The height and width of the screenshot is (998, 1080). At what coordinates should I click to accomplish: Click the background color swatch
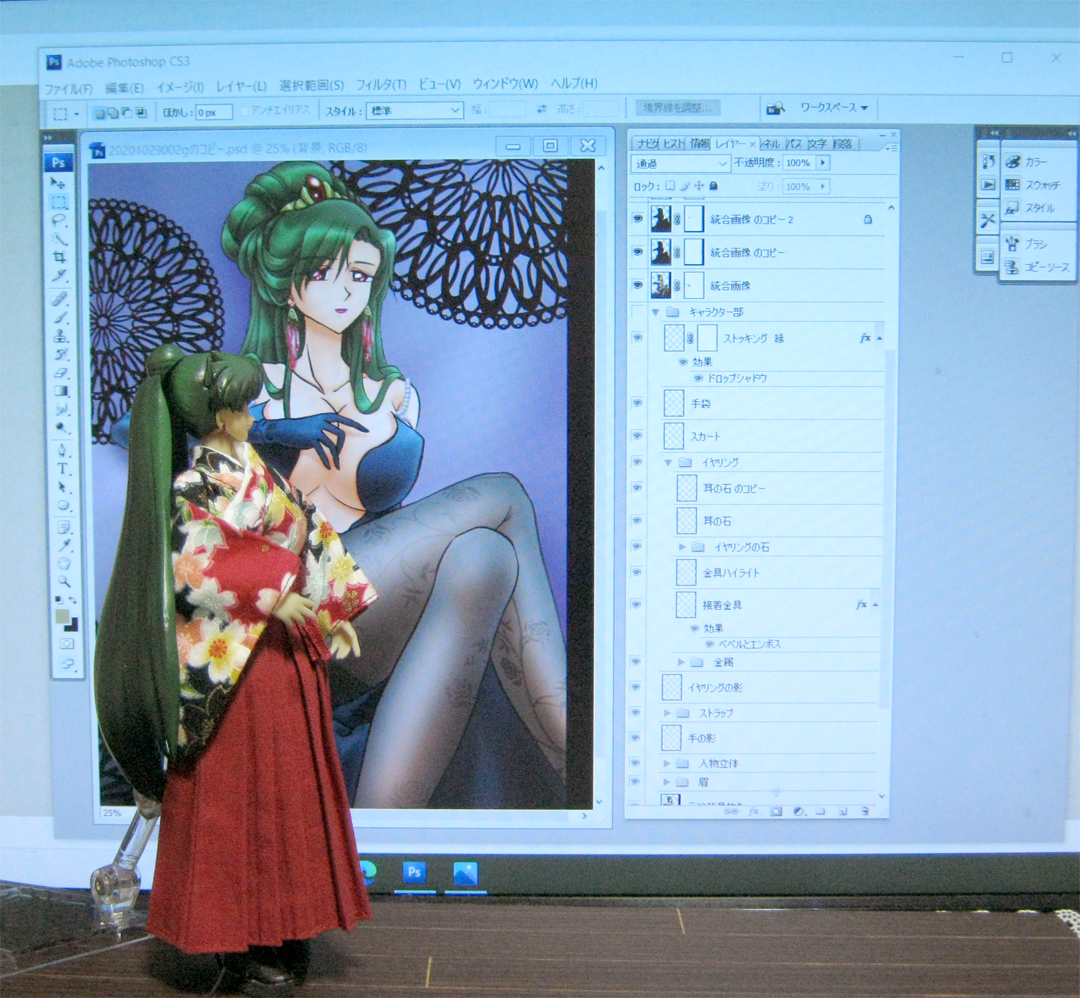coord(71,624)
